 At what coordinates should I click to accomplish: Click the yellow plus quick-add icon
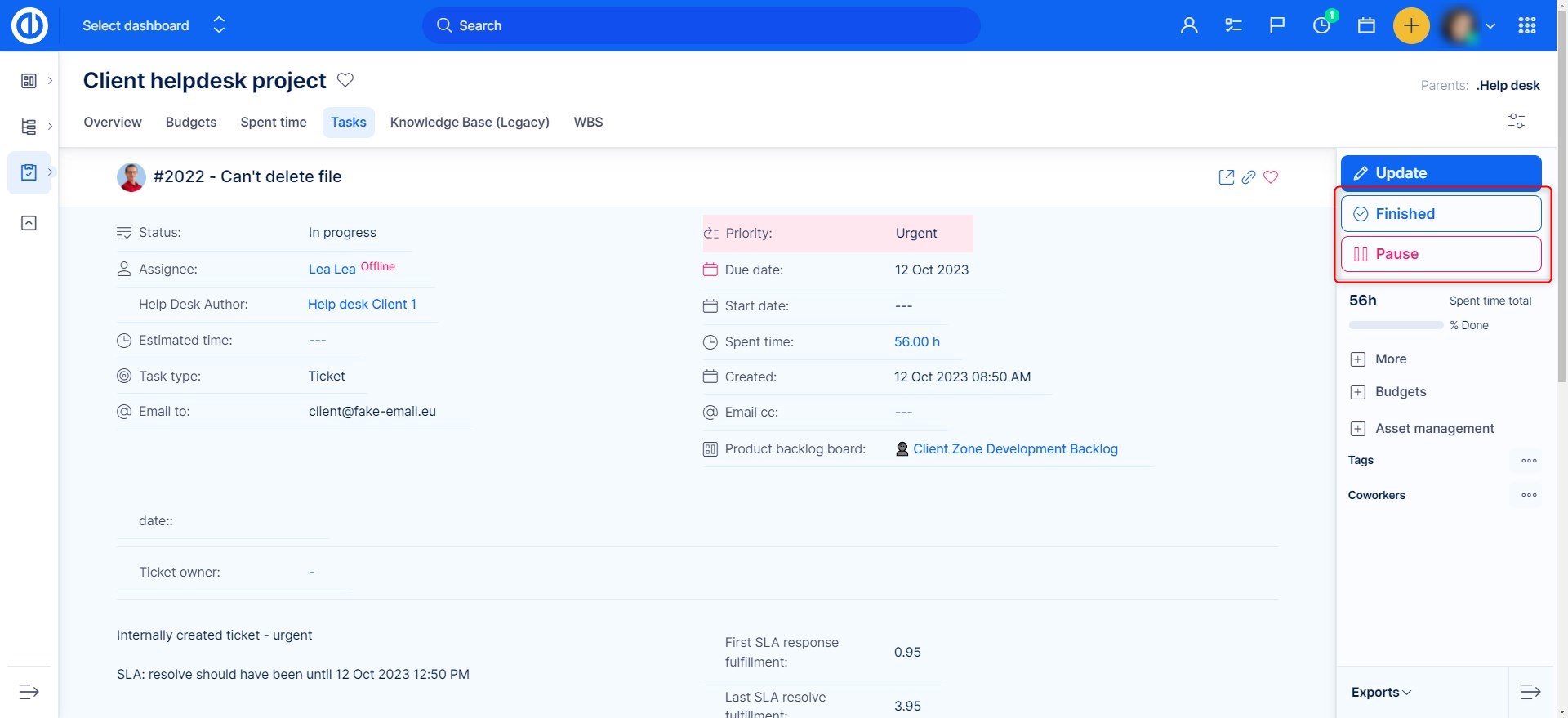pyautogui.click(x=1410, y=26)
